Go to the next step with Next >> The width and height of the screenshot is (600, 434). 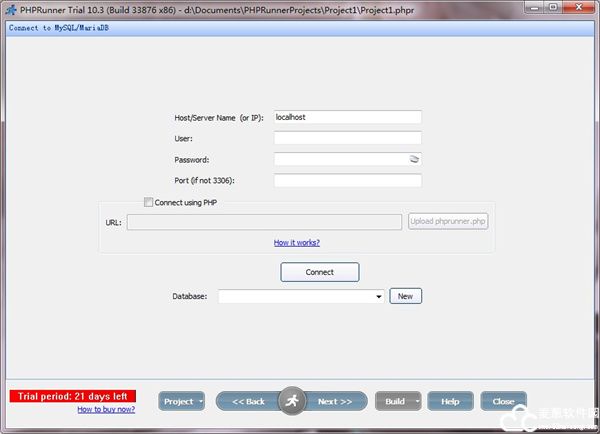(336, 401)
